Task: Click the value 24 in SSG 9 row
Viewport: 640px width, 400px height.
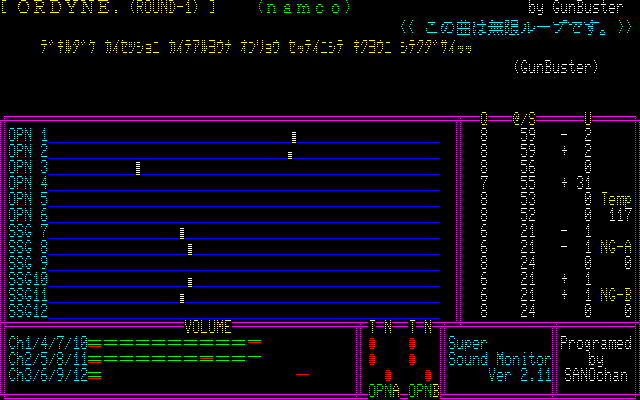Action: pyautogui.click(x=528, y=263)
